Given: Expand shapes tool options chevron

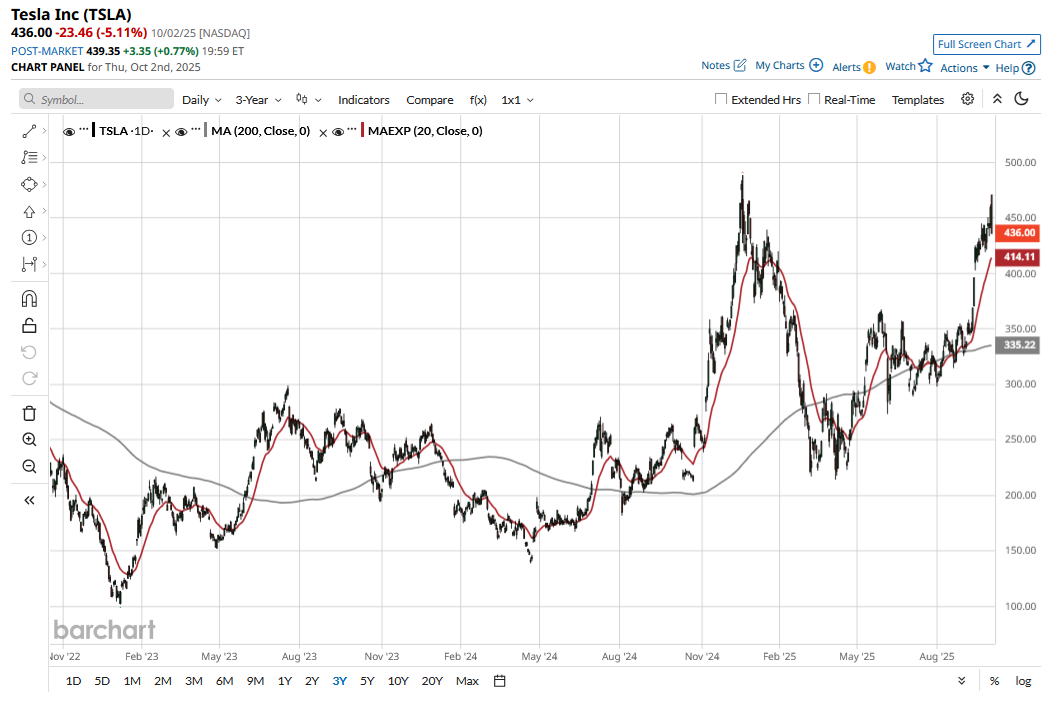Looking at the screenshot, I should pos(44,184).
